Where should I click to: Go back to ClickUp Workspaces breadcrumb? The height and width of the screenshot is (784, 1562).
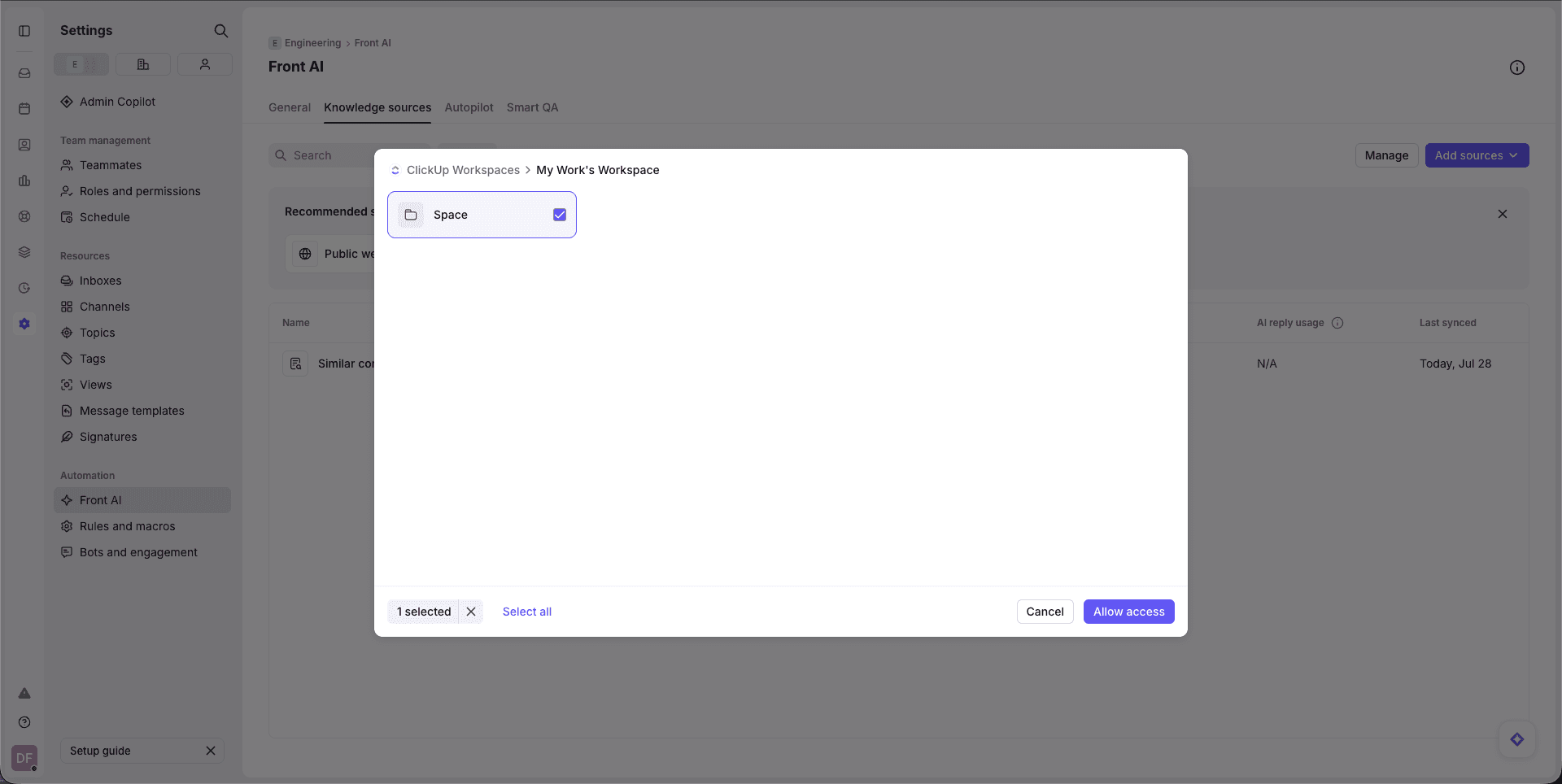[463, 170]
